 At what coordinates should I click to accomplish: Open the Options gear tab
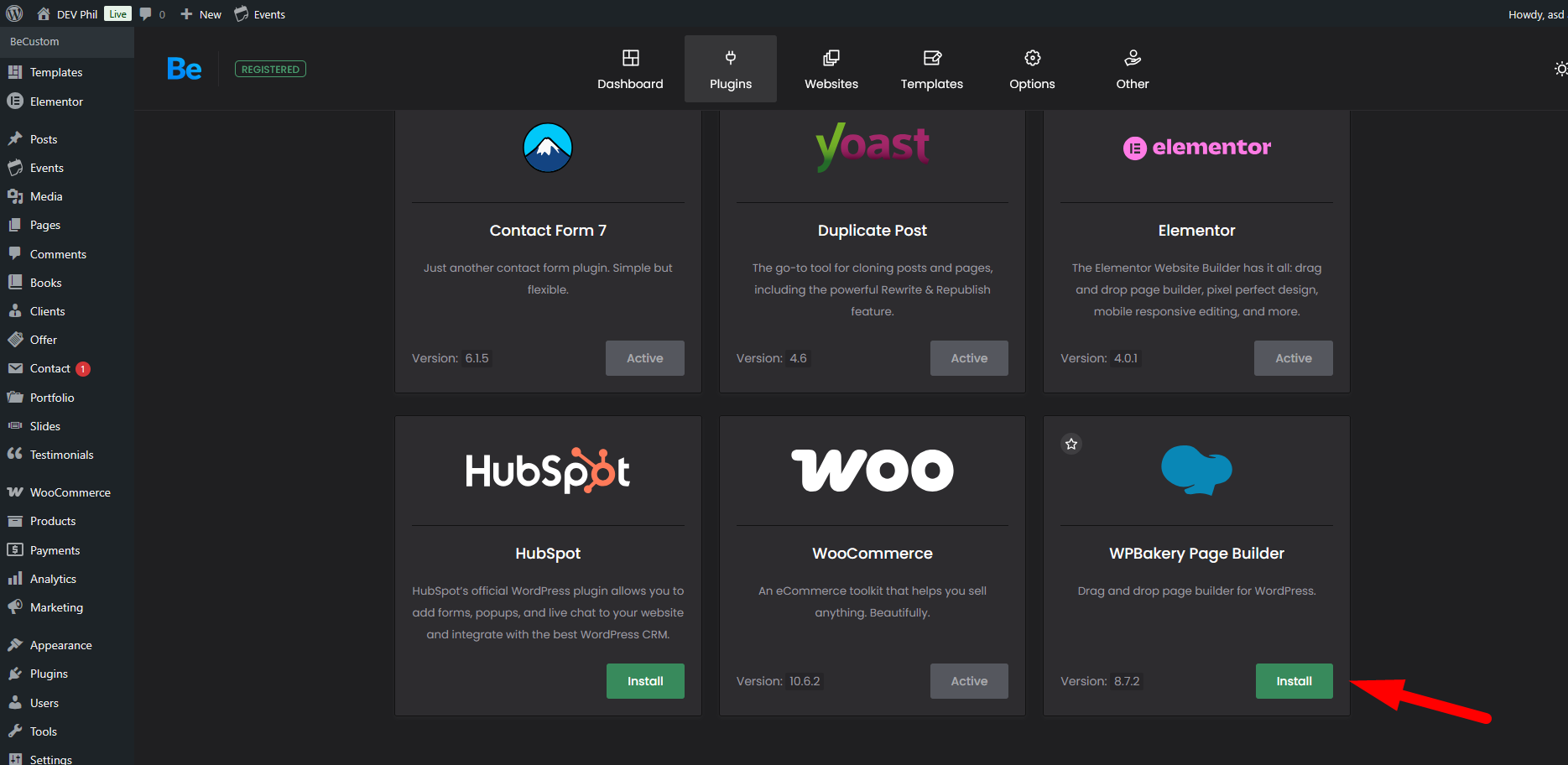(x=1032, y=69)
